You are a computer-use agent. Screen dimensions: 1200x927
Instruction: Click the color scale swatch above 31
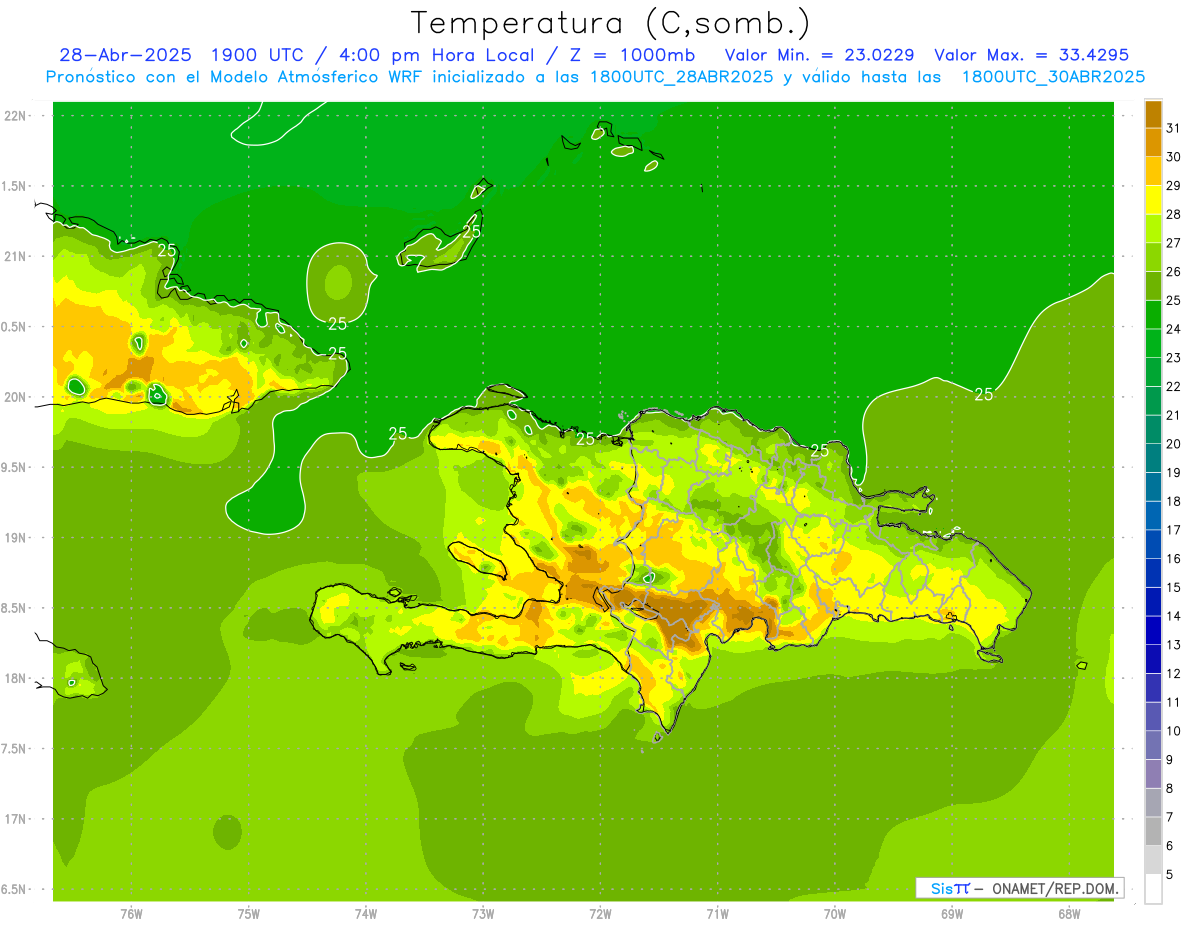[1153, 114]
